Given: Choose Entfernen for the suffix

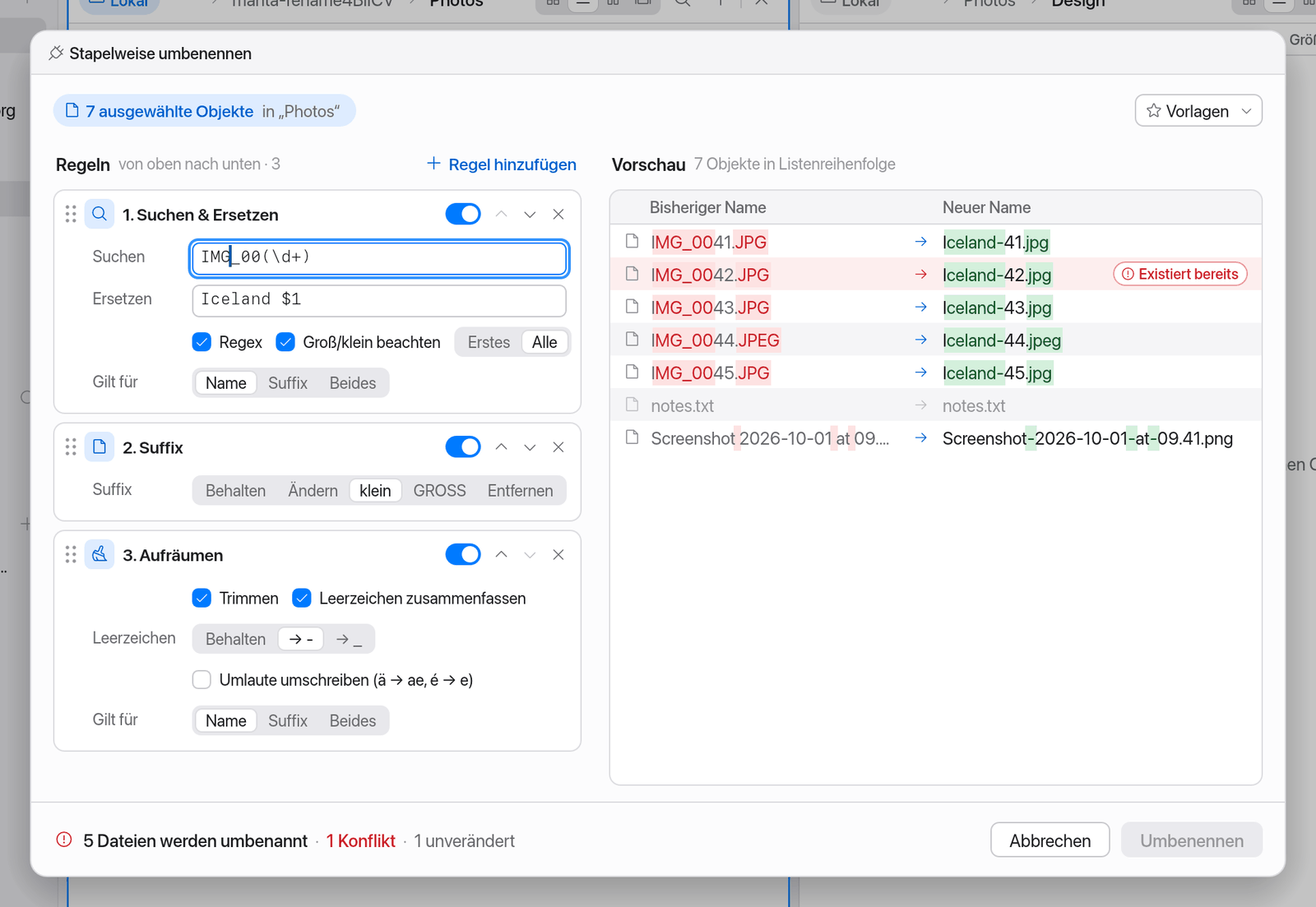Looking at the screenshot, I should click(520, 491).
